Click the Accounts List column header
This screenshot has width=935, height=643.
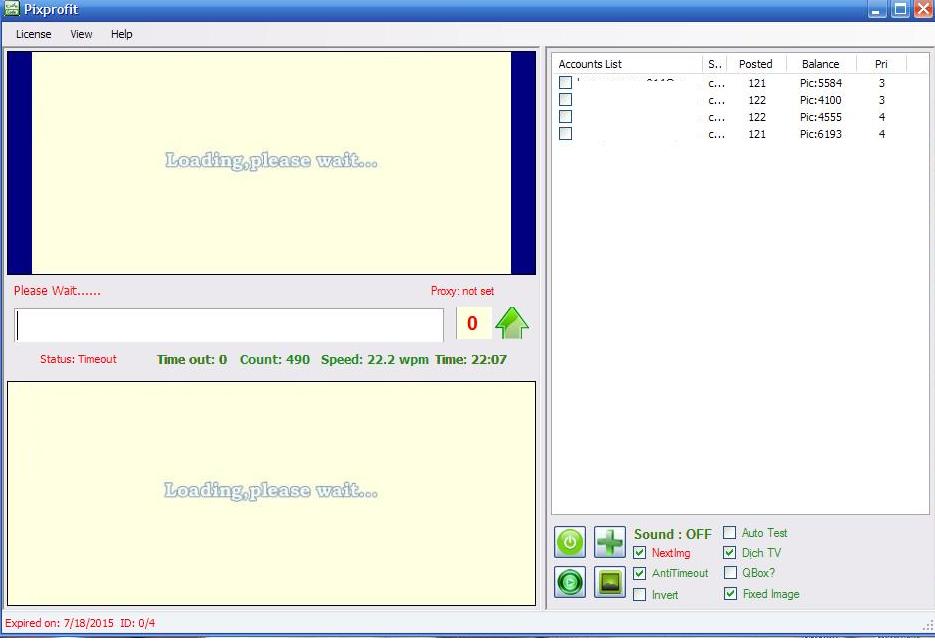628,64
